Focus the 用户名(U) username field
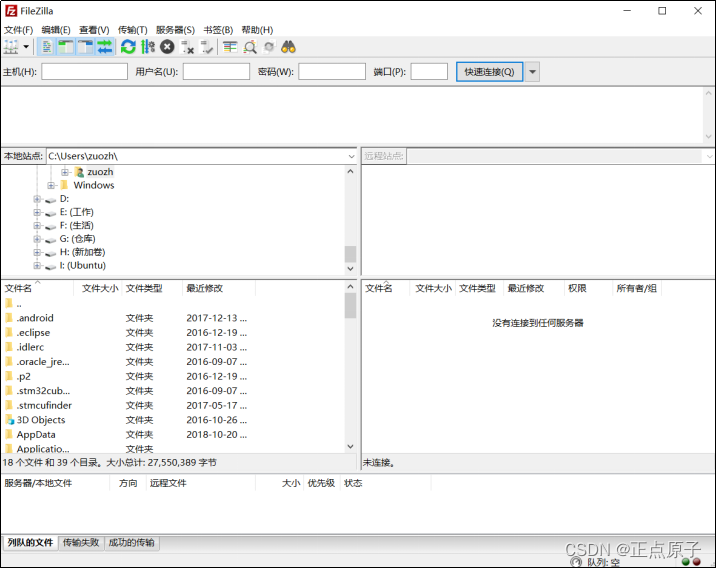717x568 pixels. 216,72
